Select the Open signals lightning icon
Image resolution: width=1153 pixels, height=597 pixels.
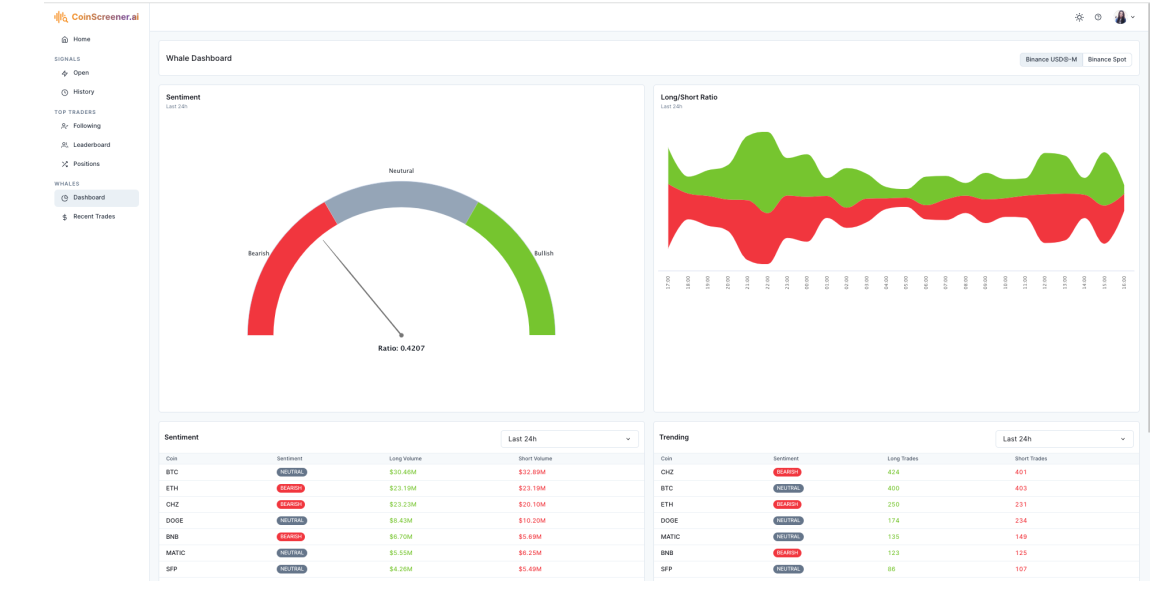coord(65,74)
